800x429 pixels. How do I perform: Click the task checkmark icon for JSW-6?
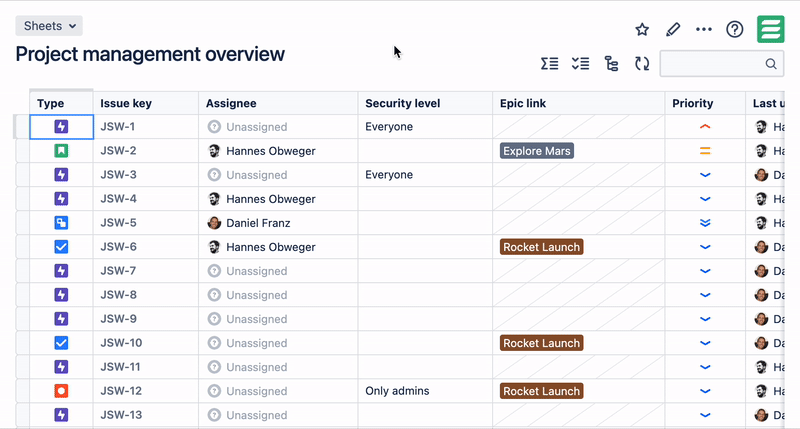click(x=61, y=247)
